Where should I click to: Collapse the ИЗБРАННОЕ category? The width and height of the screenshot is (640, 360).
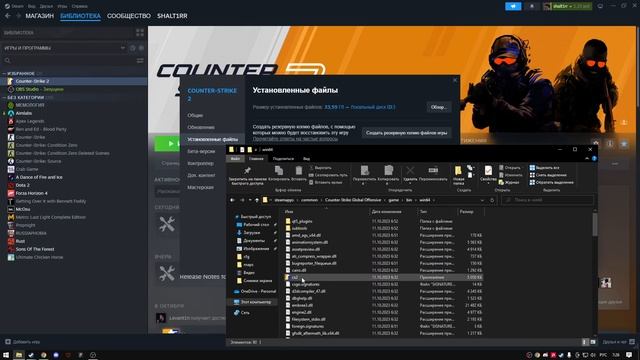4,73
